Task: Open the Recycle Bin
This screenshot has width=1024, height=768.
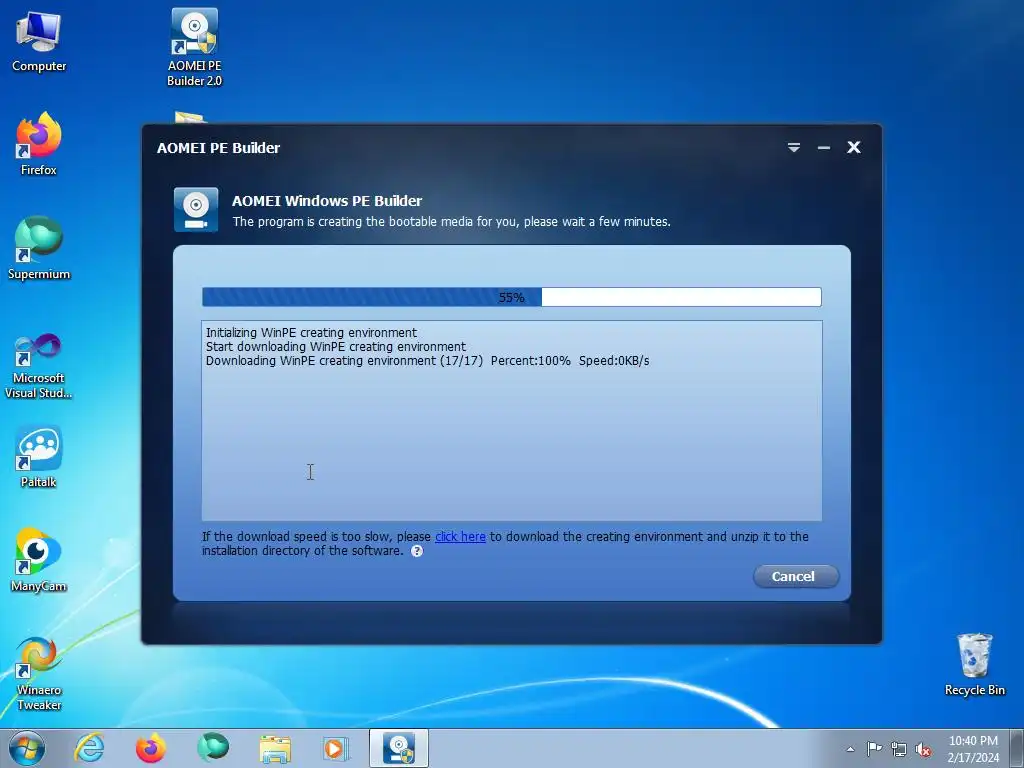Action: (974, 664)
